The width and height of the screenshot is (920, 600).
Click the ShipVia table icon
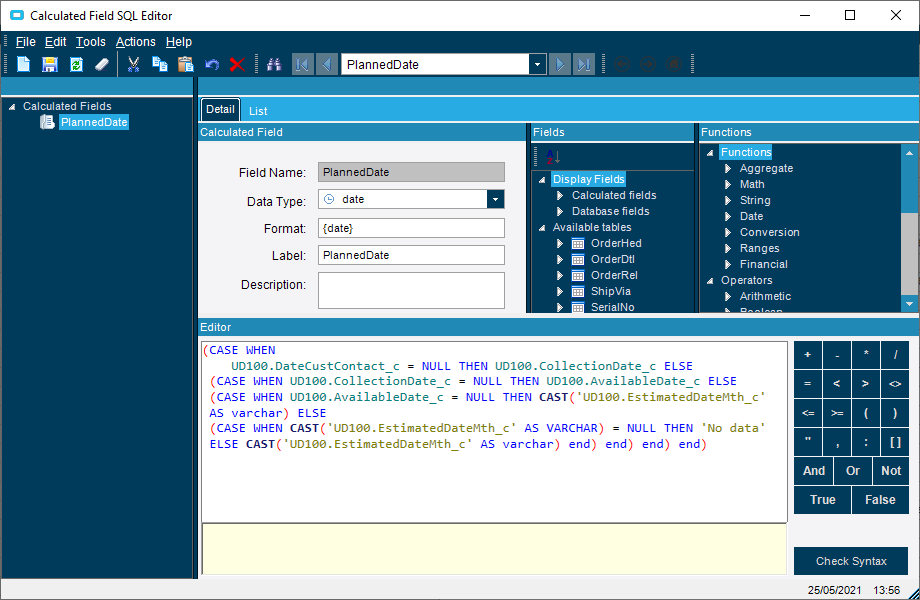point(578,291)
